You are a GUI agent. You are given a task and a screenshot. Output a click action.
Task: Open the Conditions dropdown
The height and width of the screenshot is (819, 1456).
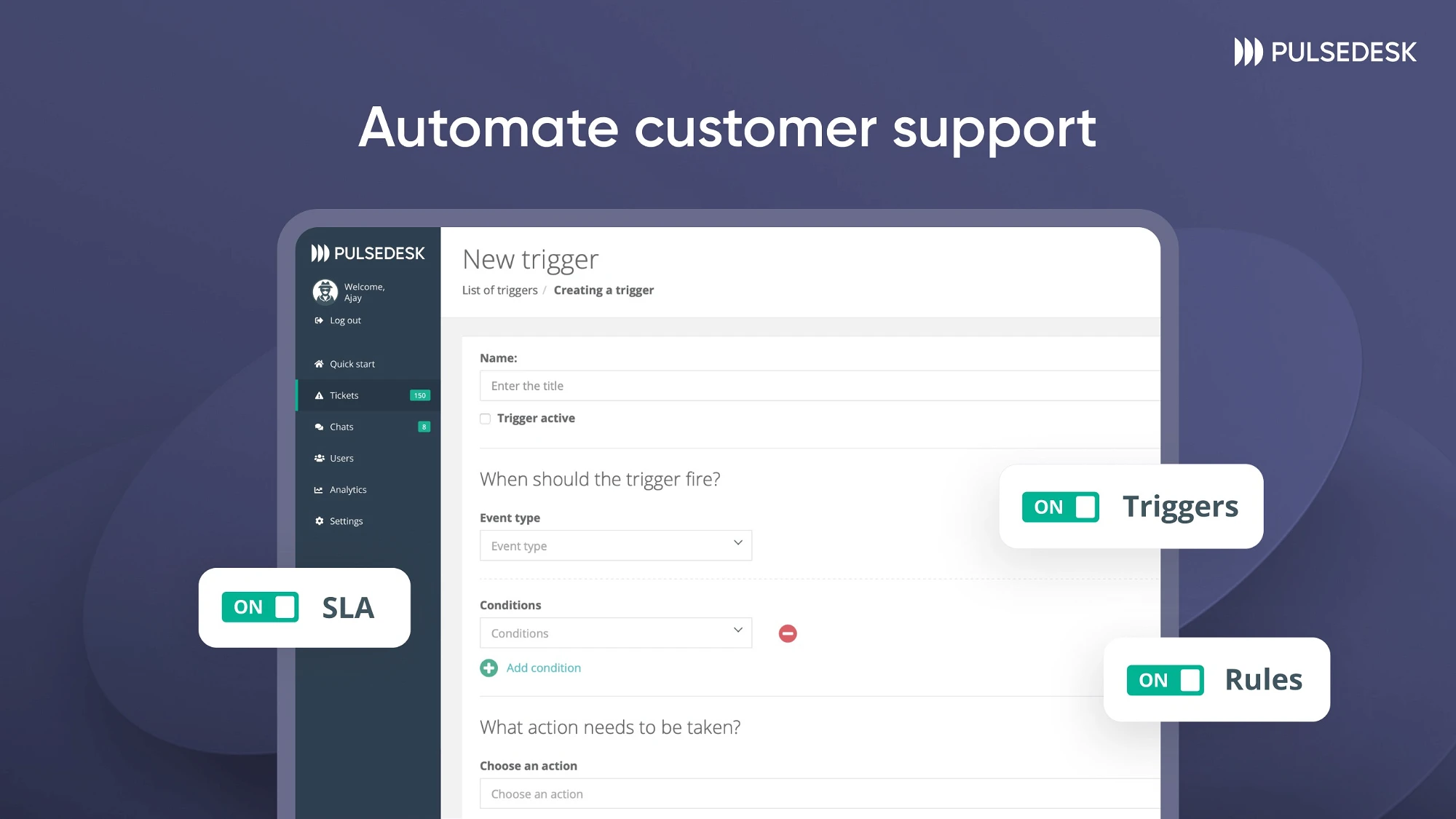(616, 633)
